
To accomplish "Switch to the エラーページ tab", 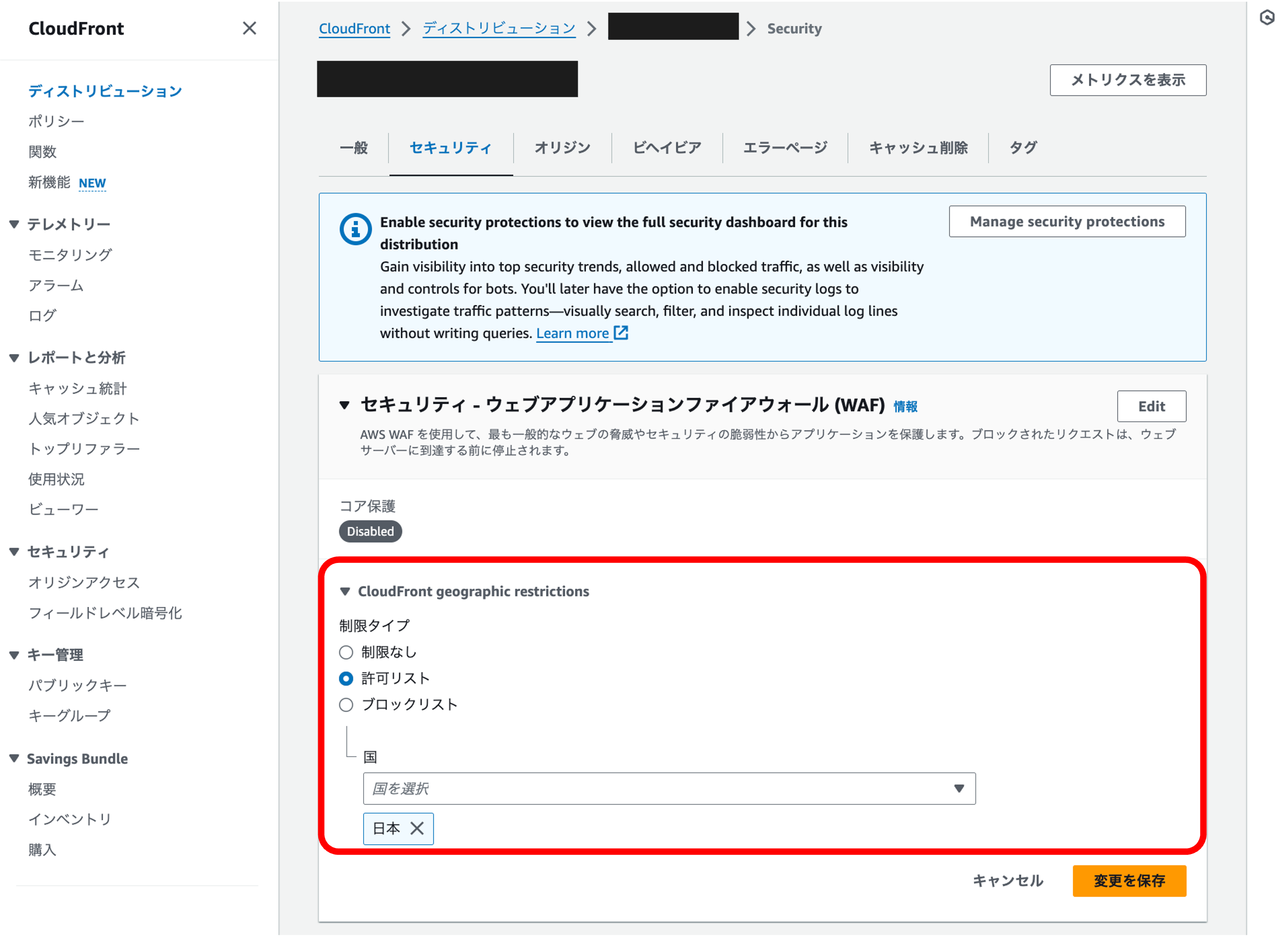I will pyautogui.click(x=785, y=148).
